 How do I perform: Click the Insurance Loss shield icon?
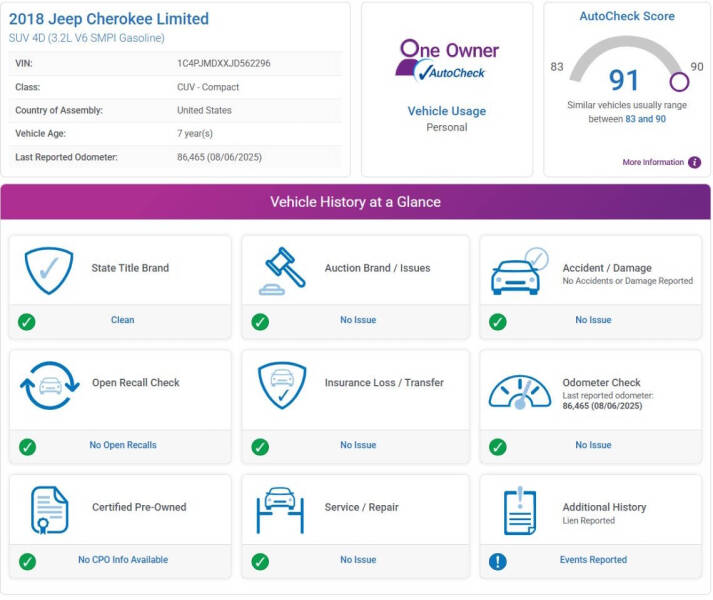[282, 385]
